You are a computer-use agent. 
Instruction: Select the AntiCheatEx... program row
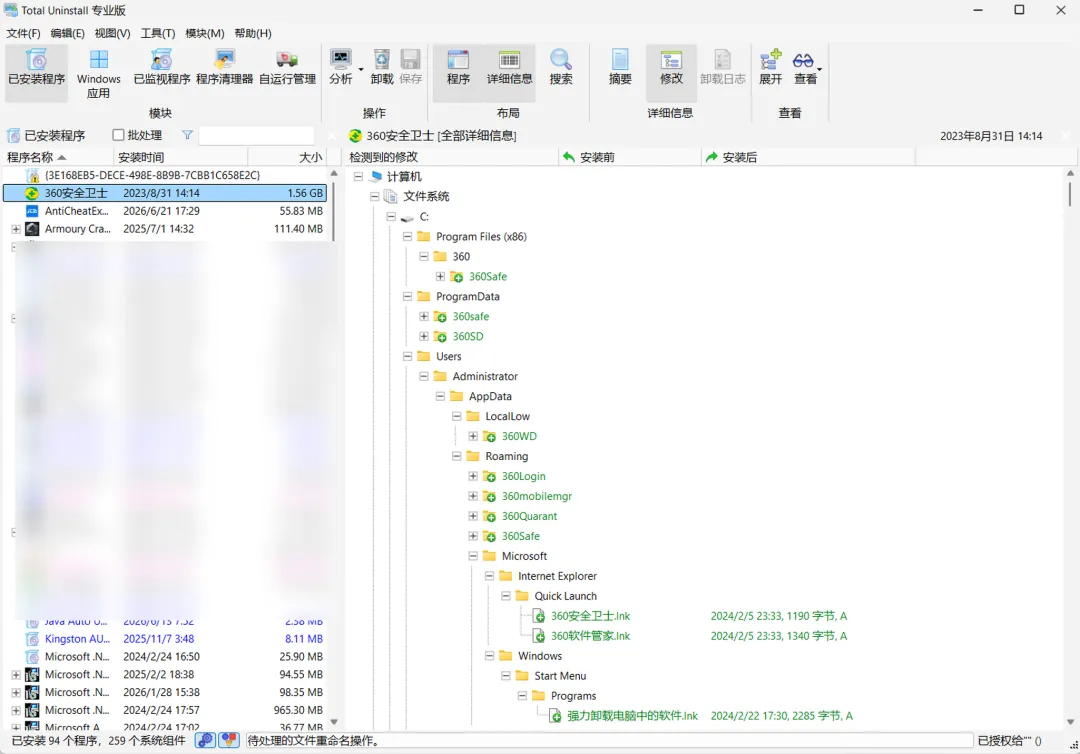(165, 211)
